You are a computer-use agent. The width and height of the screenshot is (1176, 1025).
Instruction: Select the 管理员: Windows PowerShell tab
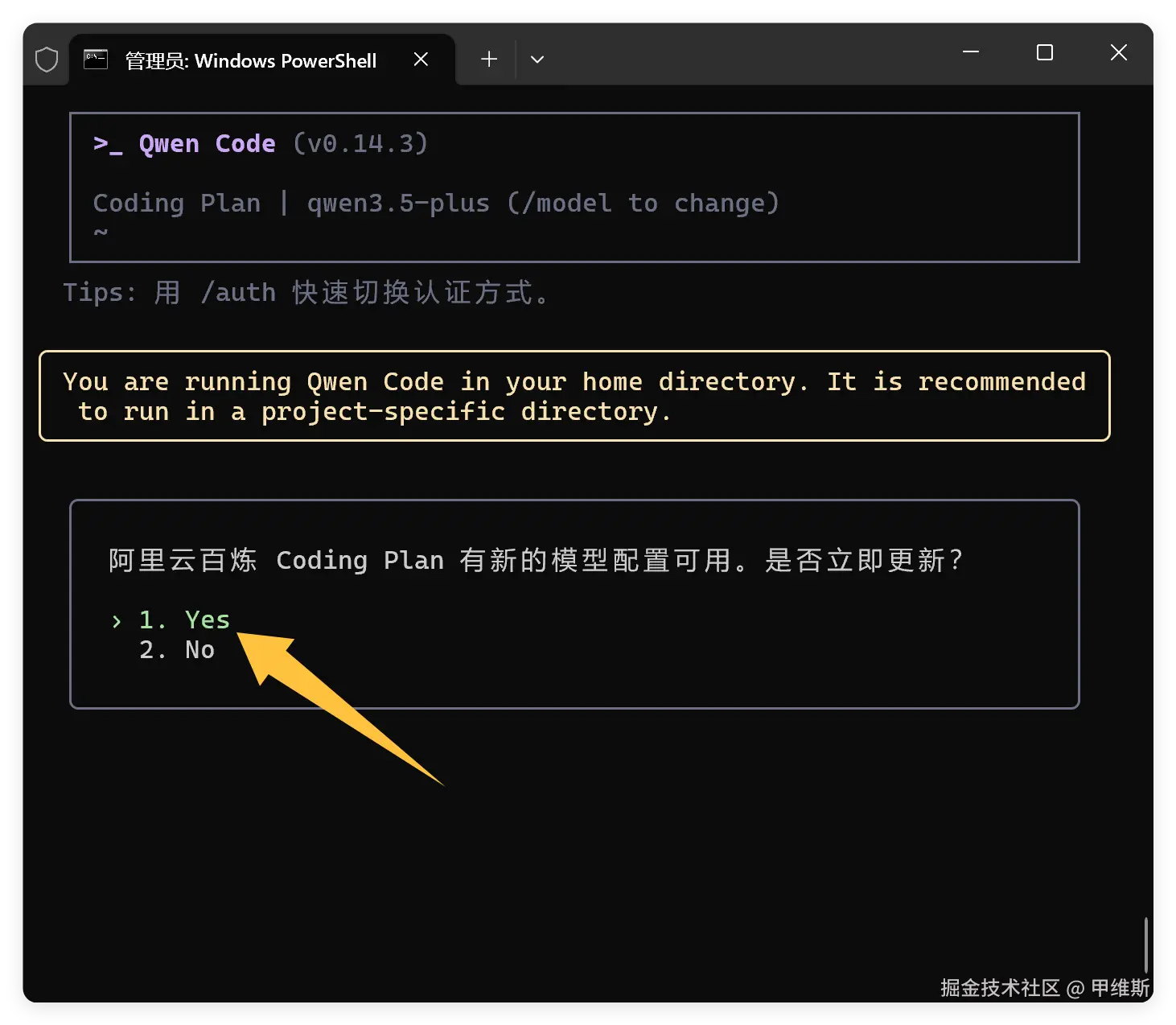coord(262,60)
